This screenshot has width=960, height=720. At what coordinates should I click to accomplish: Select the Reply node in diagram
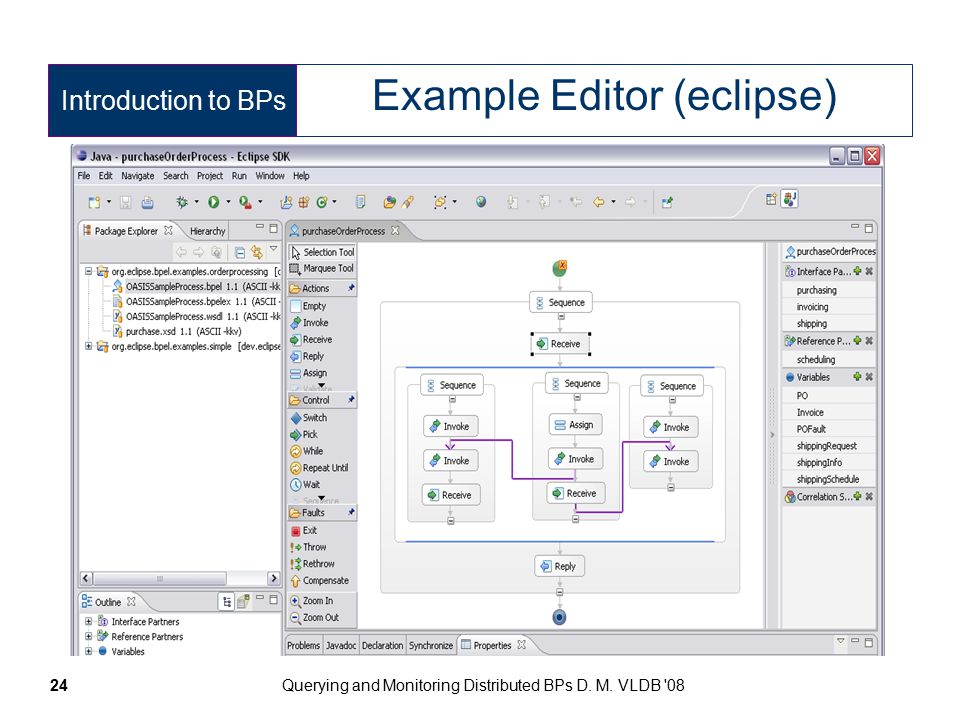coord(558,566)
